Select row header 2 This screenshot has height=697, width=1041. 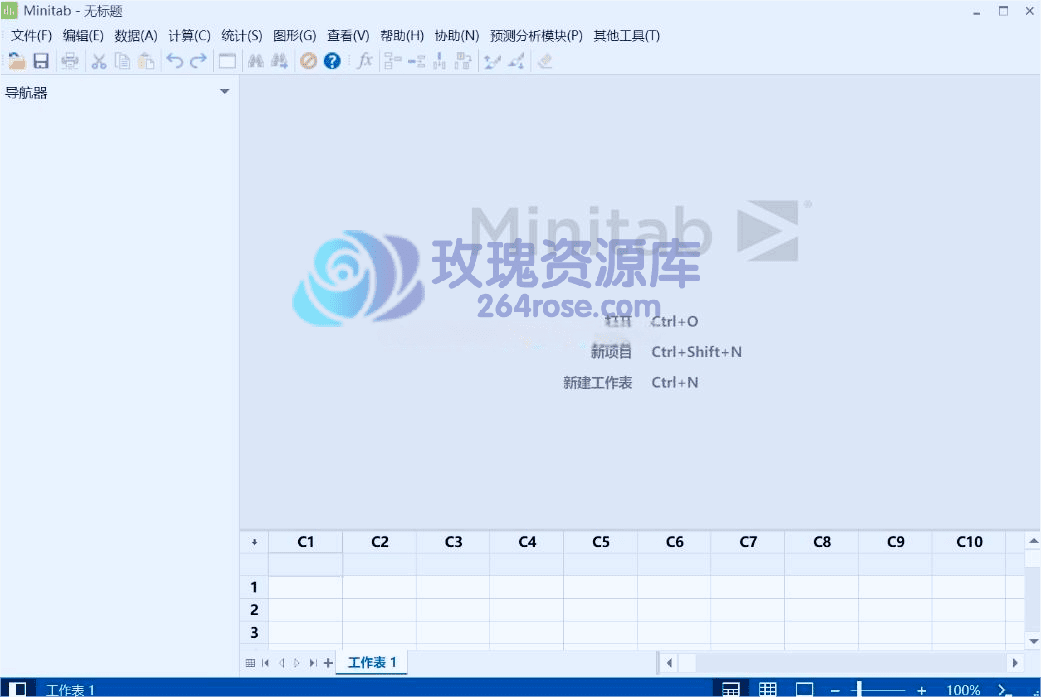[254, 609]
